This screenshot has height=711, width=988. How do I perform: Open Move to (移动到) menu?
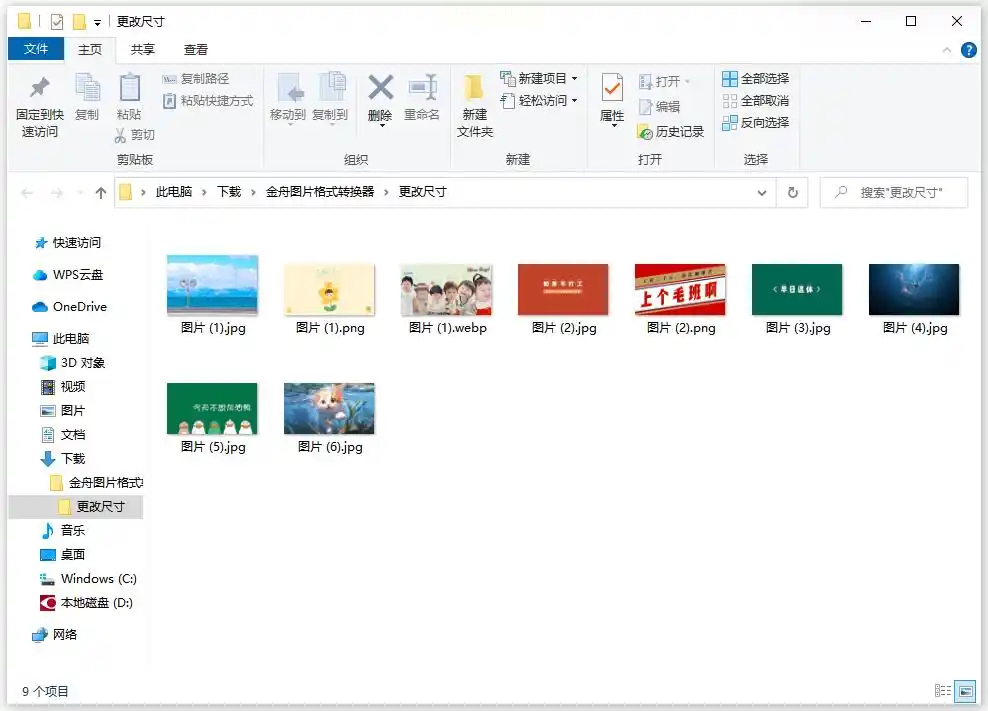[x=288, y=98]
